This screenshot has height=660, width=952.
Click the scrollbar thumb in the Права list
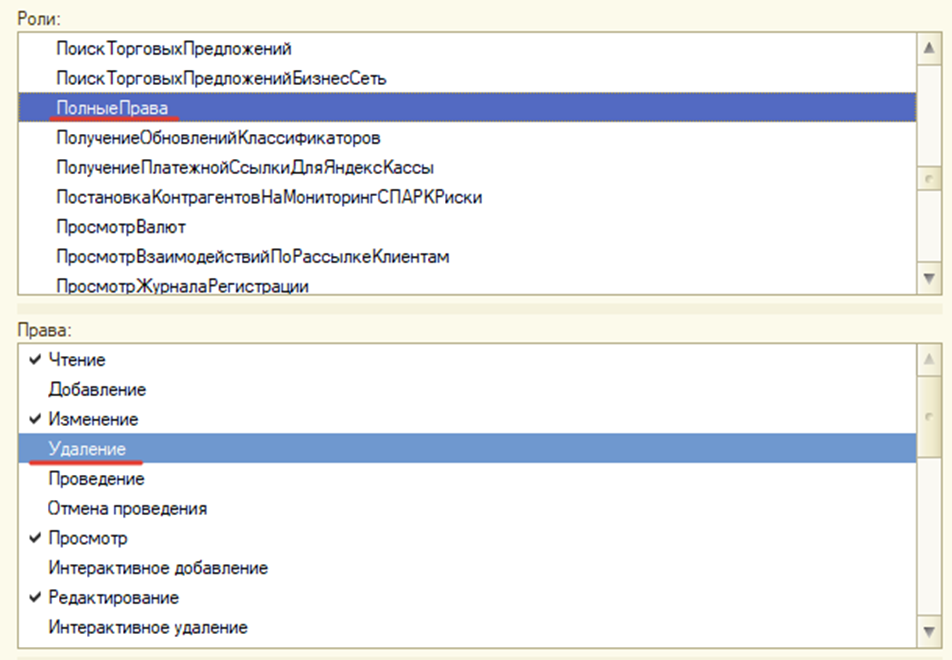click(x=929, y=415)
